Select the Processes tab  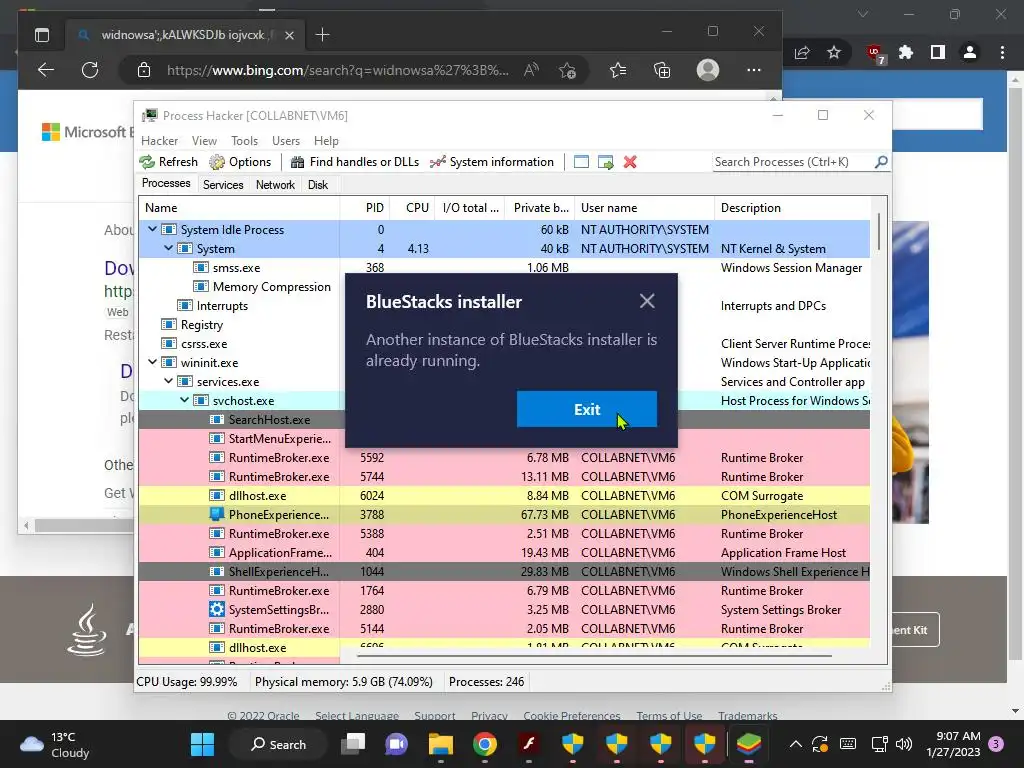166,184
